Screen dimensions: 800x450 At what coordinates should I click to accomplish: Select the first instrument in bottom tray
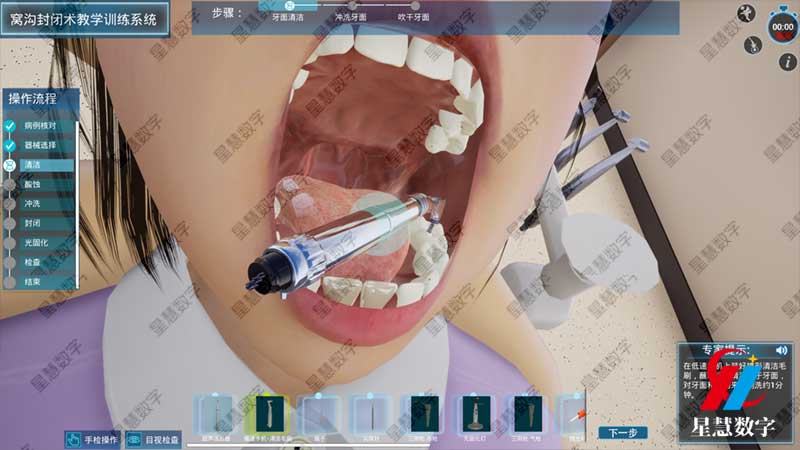pos(216,414)
